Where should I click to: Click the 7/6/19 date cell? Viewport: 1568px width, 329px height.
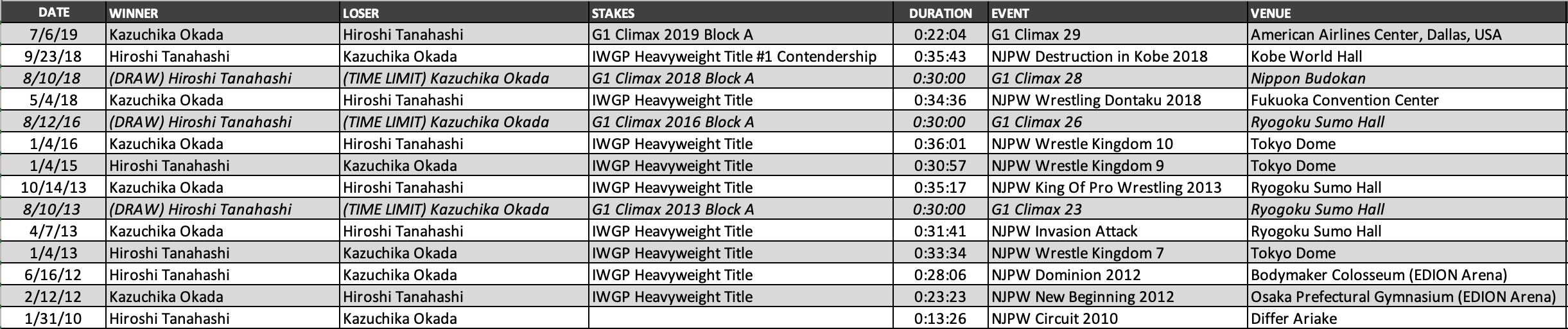(x=53, y=35)
